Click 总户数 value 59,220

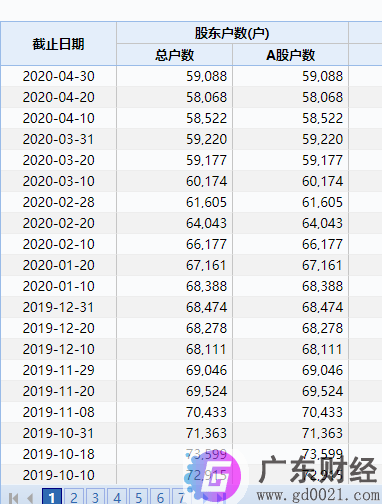point(206,139)
